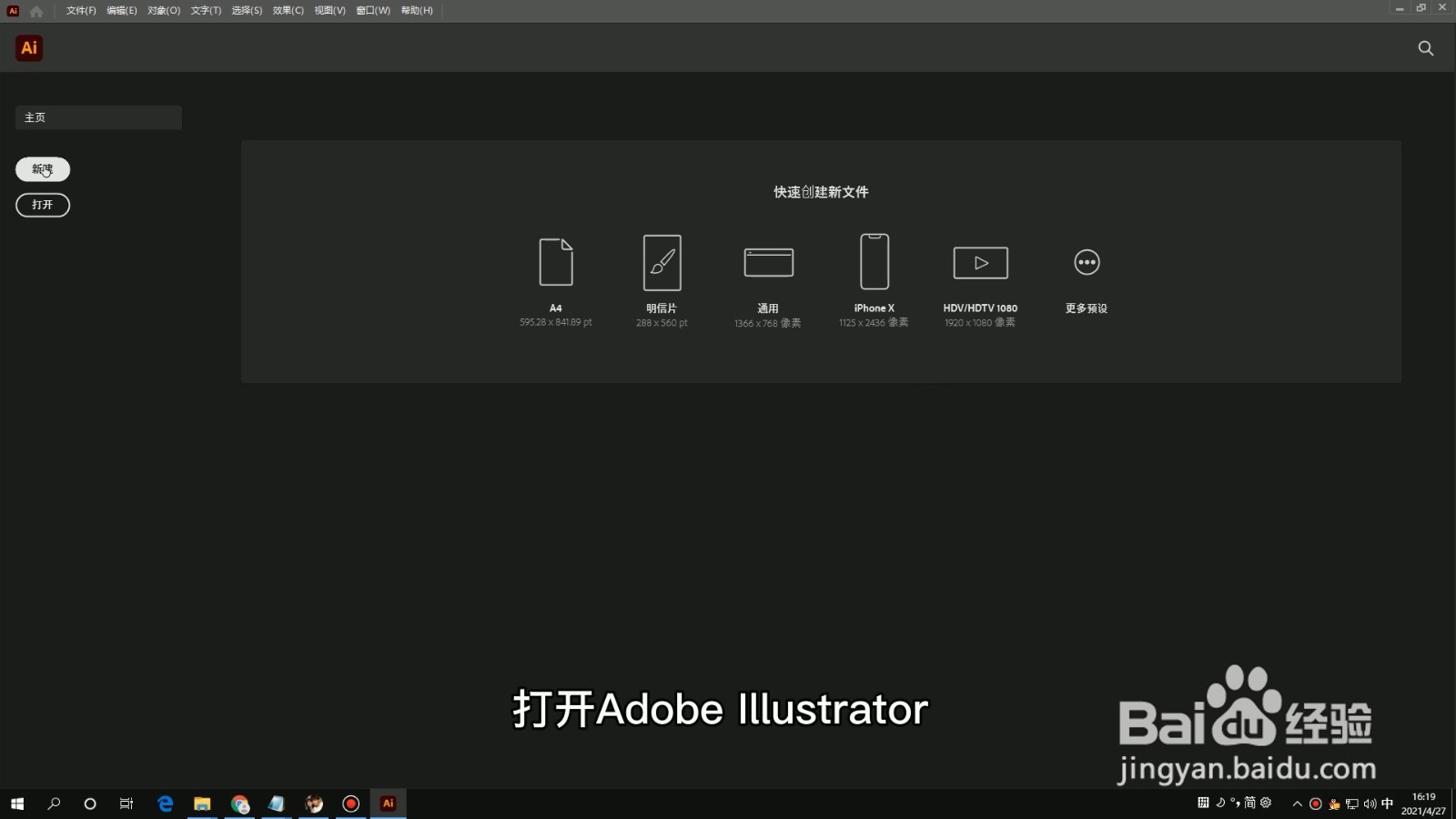Click the IME settings gear in tray

coord(1266,803)
